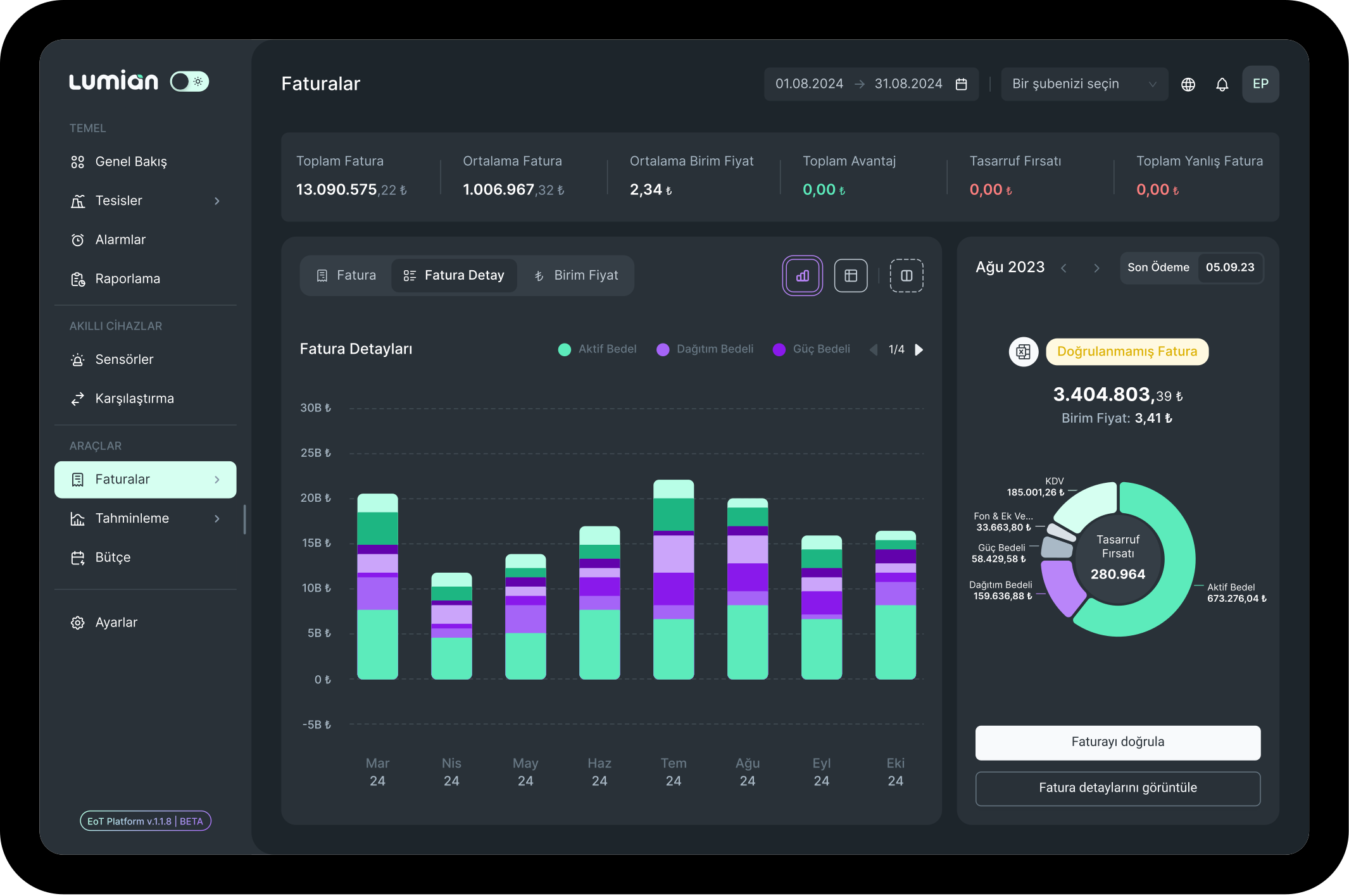Click the start date 01.08.2024 field
Screen dimensions: 1349x896
coord(809,84)
